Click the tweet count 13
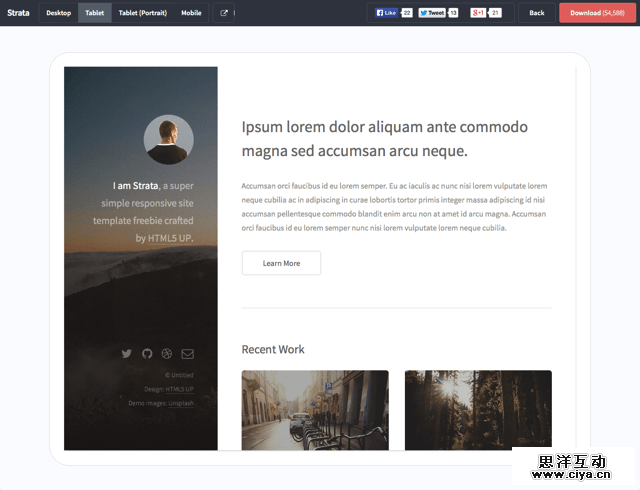This screenshot has height=490, width=640. click(453, 13)
